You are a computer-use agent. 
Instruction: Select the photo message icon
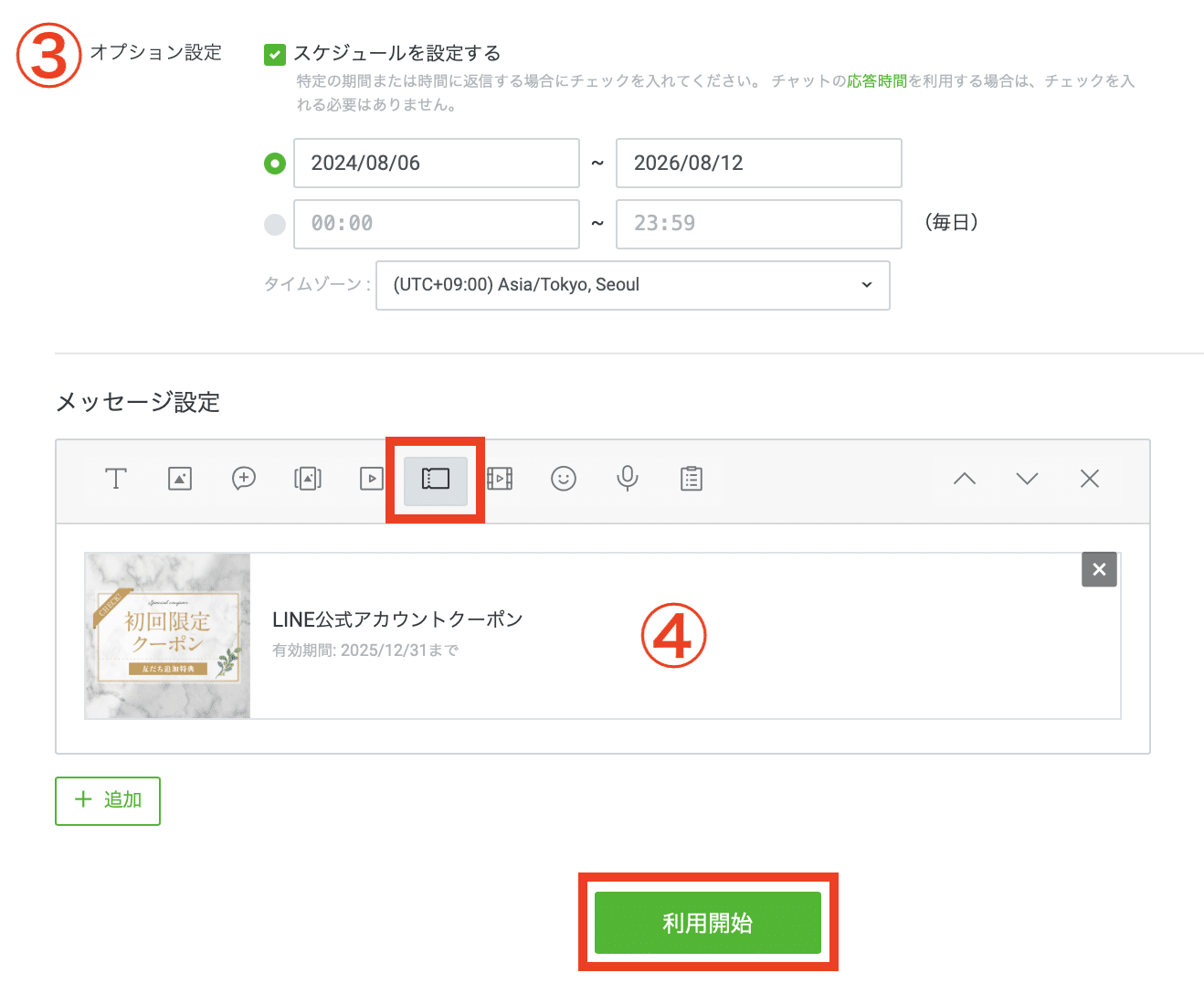180,479
